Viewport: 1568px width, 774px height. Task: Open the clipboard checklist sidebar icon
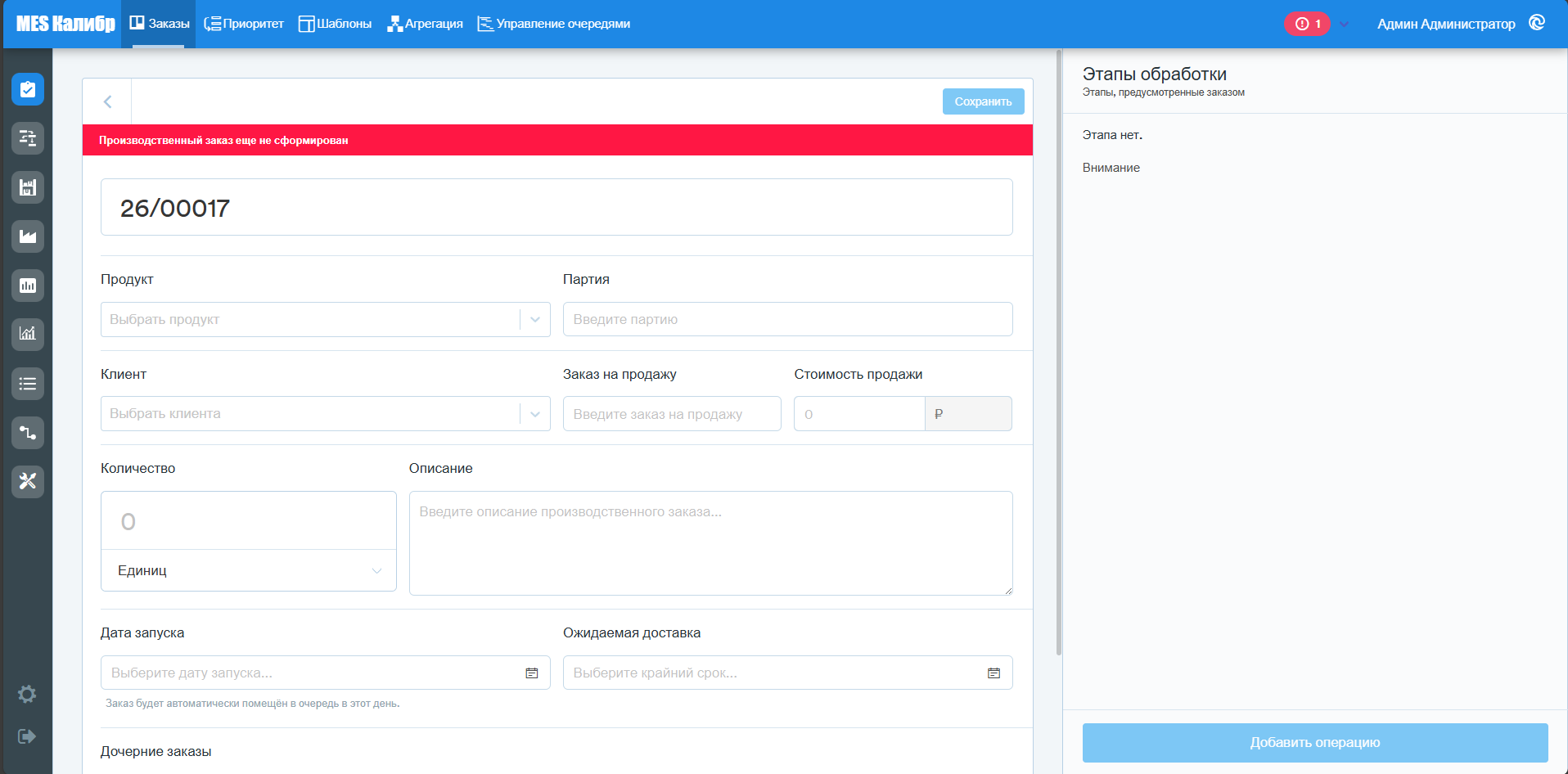[28, 89]
